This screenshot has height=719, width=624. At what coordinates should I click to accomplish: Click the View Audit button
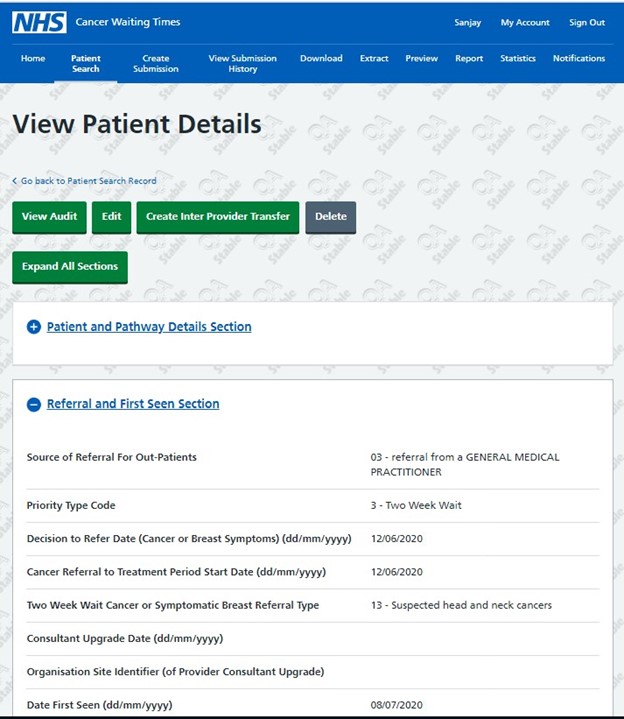click(x=50, y=217)
